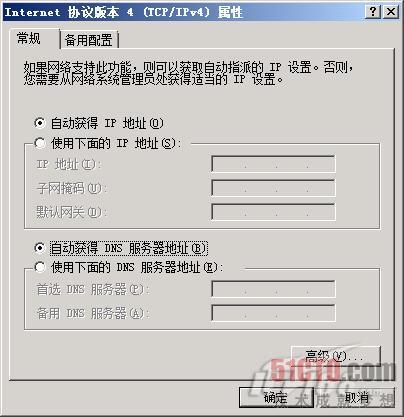
Task: Click the dialog title bar text
Action: click(123, 12)
